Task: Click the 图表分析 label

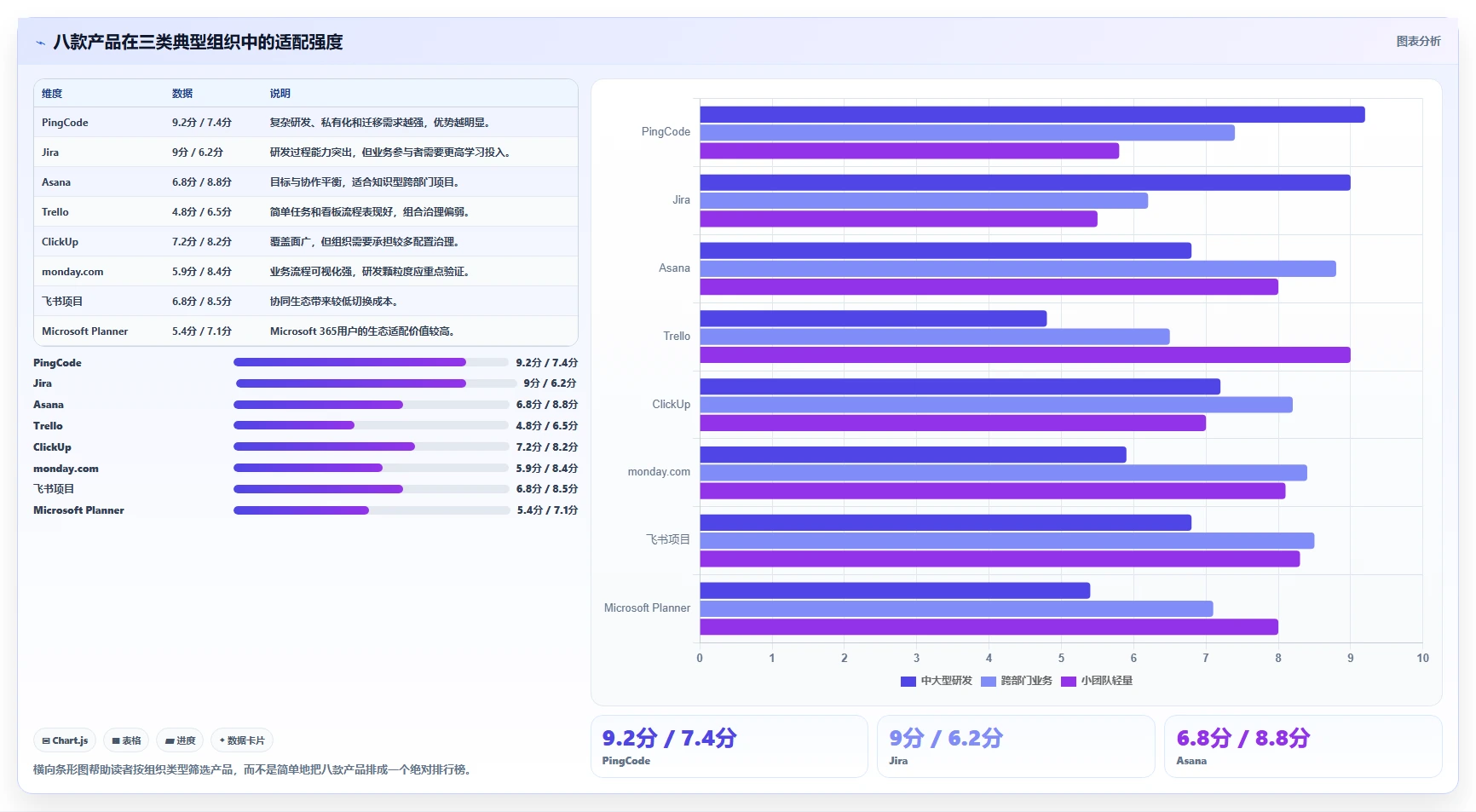Action: (x=1418, y=41)
